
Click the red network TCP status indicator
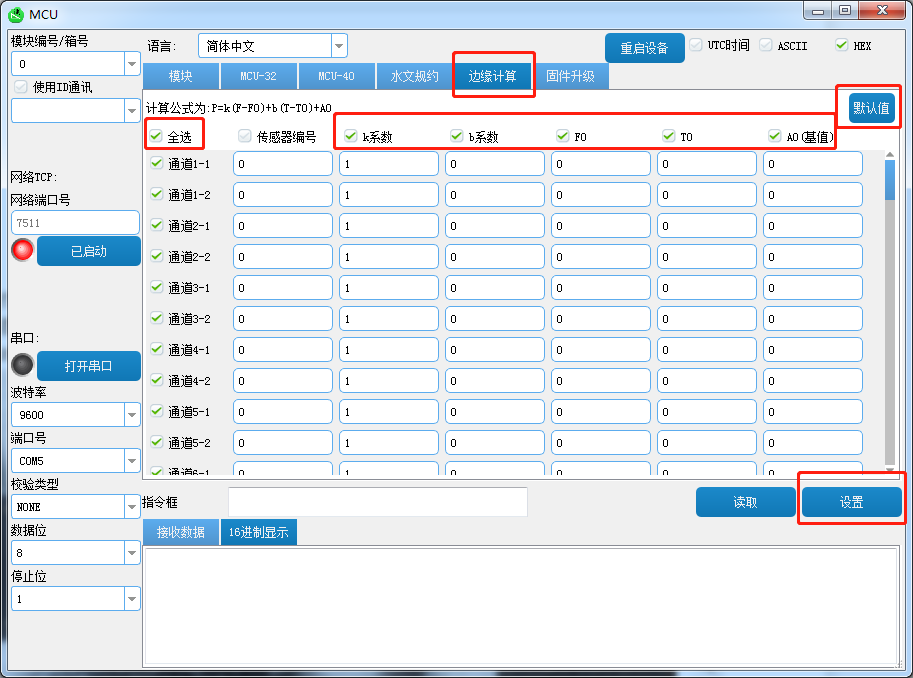tap(22, 250)
